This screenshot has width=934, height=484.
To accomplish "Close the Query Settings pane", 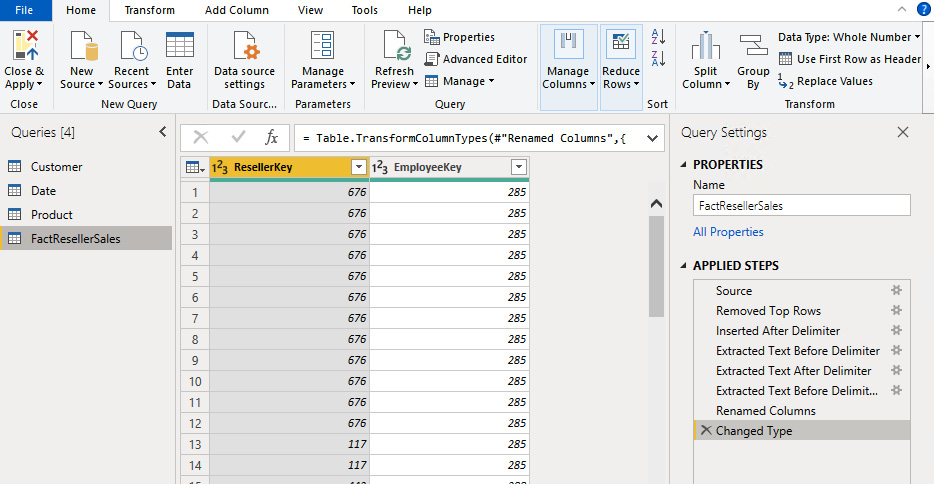I will point(903,132).
